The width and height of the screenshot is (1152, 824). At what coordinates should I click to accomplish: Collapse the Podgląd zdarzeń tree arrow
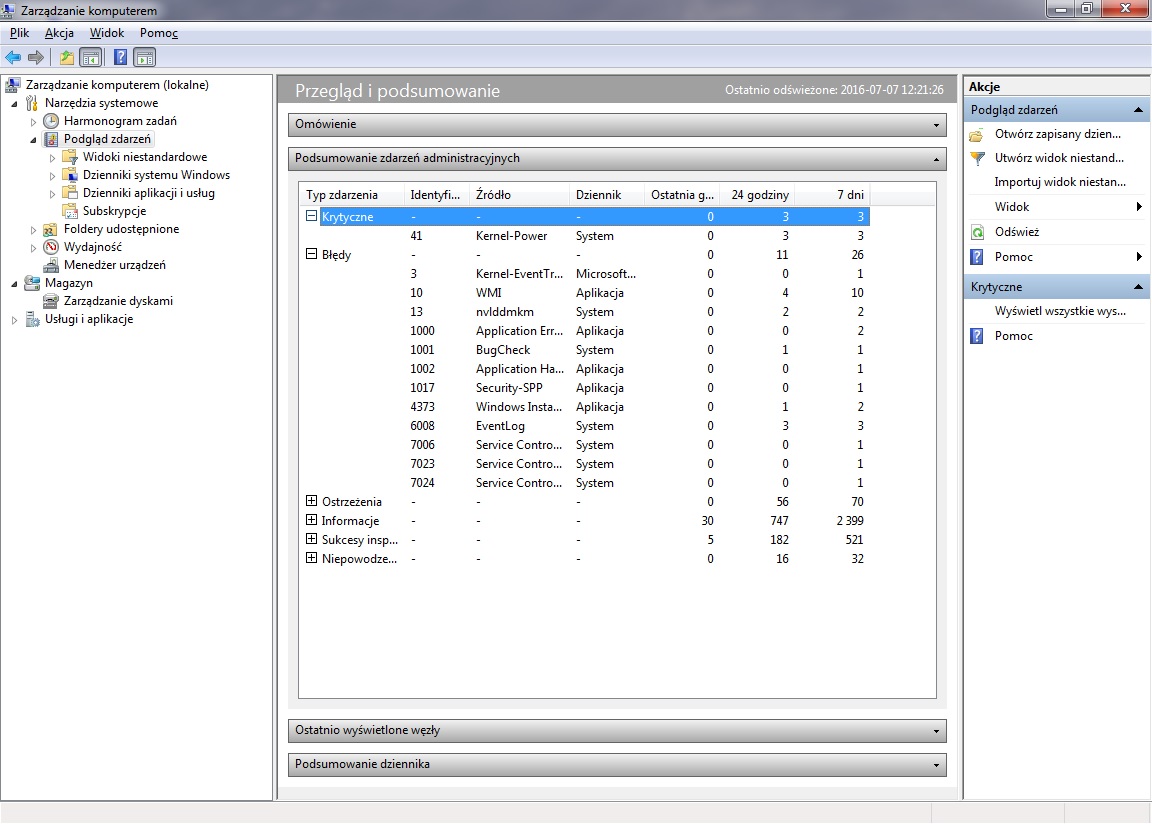(x=33, y=140)
